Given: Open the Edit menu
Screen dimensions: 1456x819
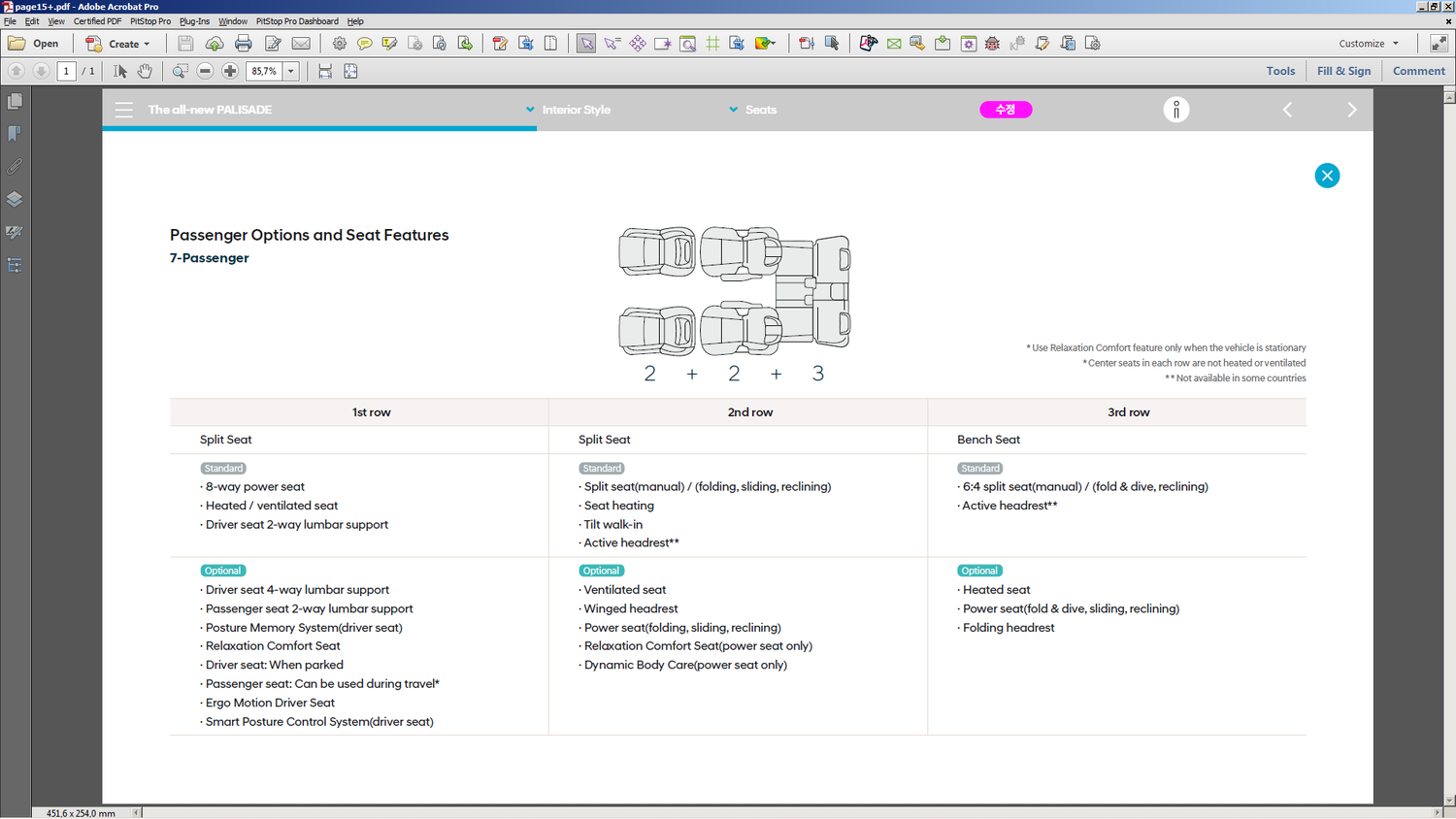Looking at the screenshot, I should pyautogui.click(x=32, y=21).
